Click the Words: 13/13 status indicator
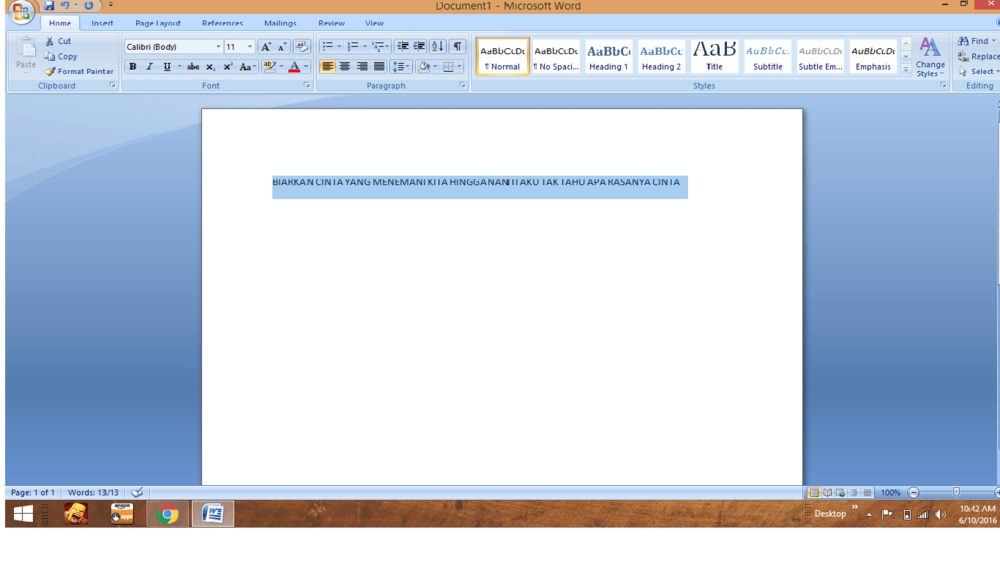Screen dimensions: 1000x562 click(93, 492)
